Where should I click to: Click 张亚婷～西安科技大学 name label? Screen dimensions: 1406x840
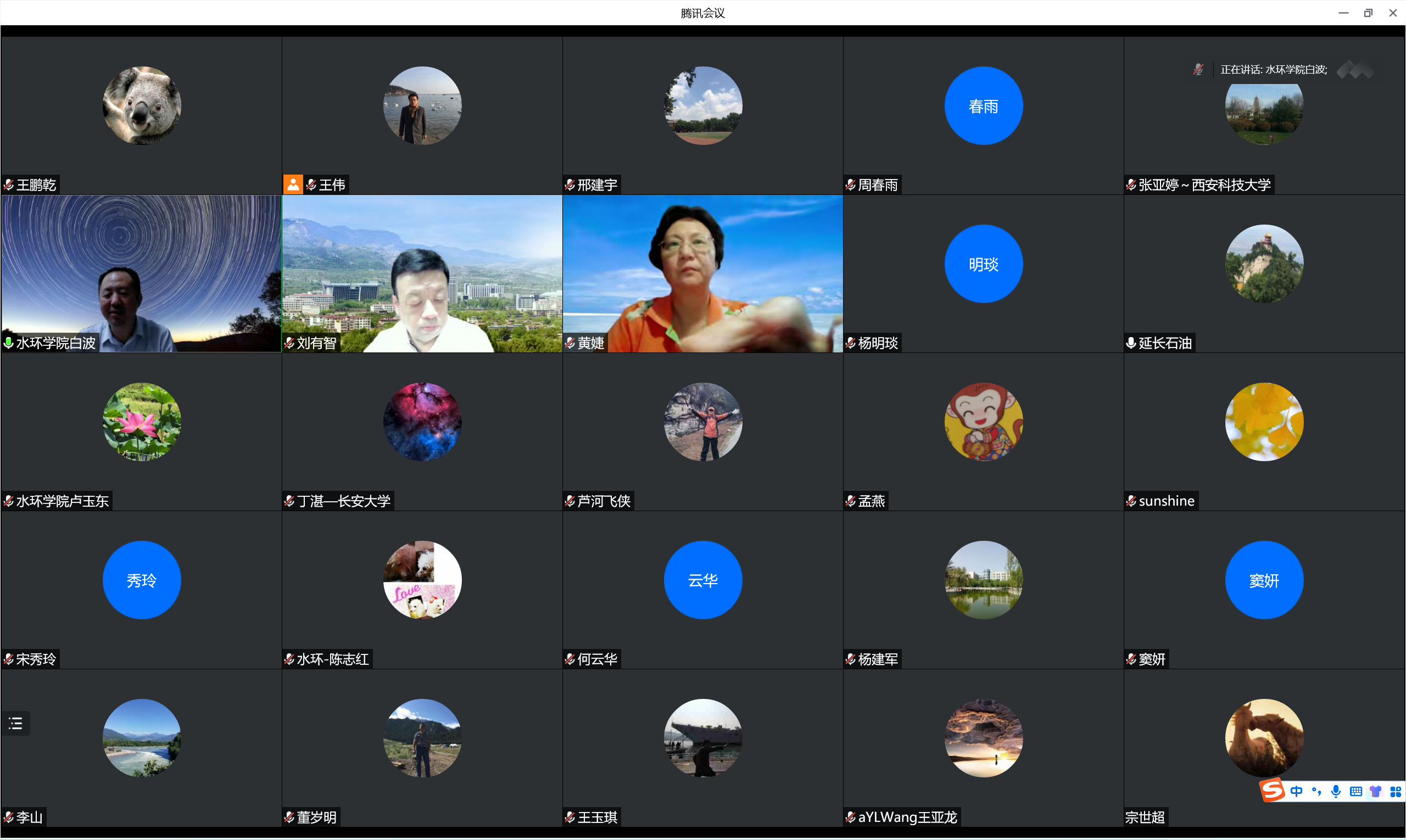[x=1204, y=185]
